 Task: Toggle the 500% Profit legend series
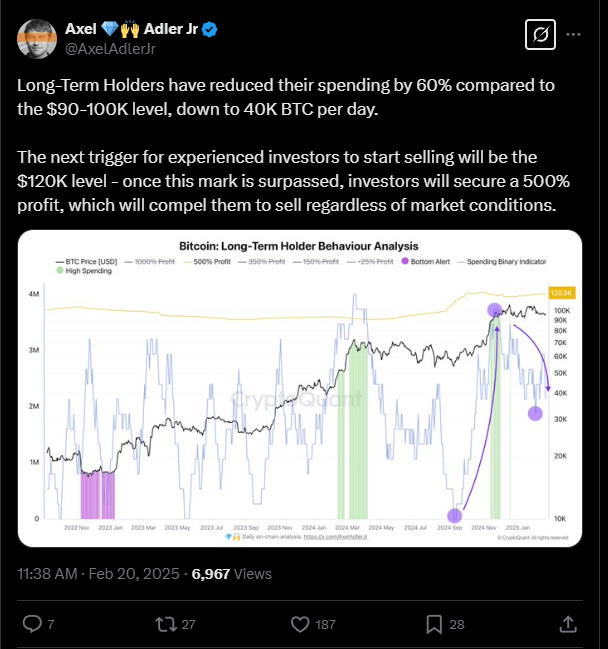coord(207,262)
